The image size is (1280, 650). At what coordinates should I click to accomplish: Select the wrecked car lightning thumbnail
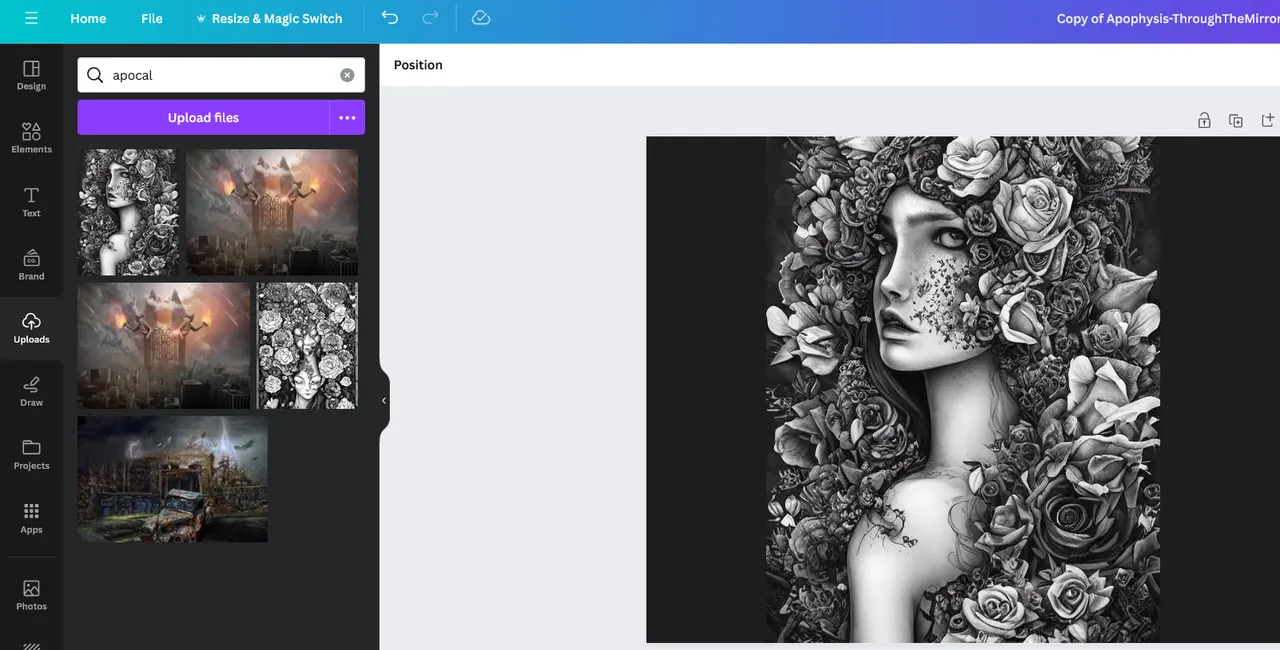click(173, 479)
